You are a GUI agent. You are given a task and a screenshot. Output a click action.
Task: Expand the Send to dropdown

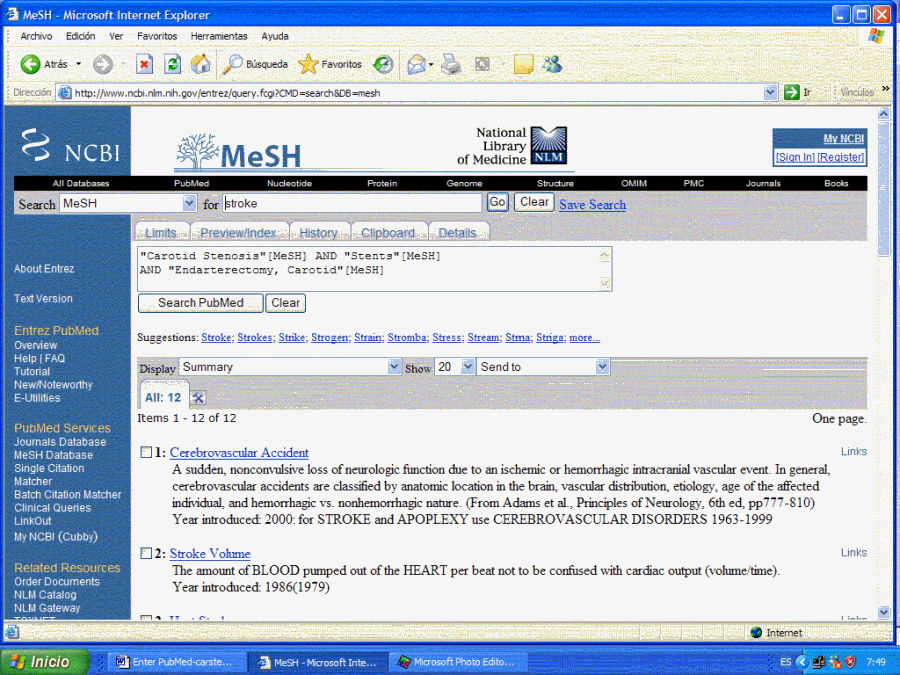coord(601,367)
